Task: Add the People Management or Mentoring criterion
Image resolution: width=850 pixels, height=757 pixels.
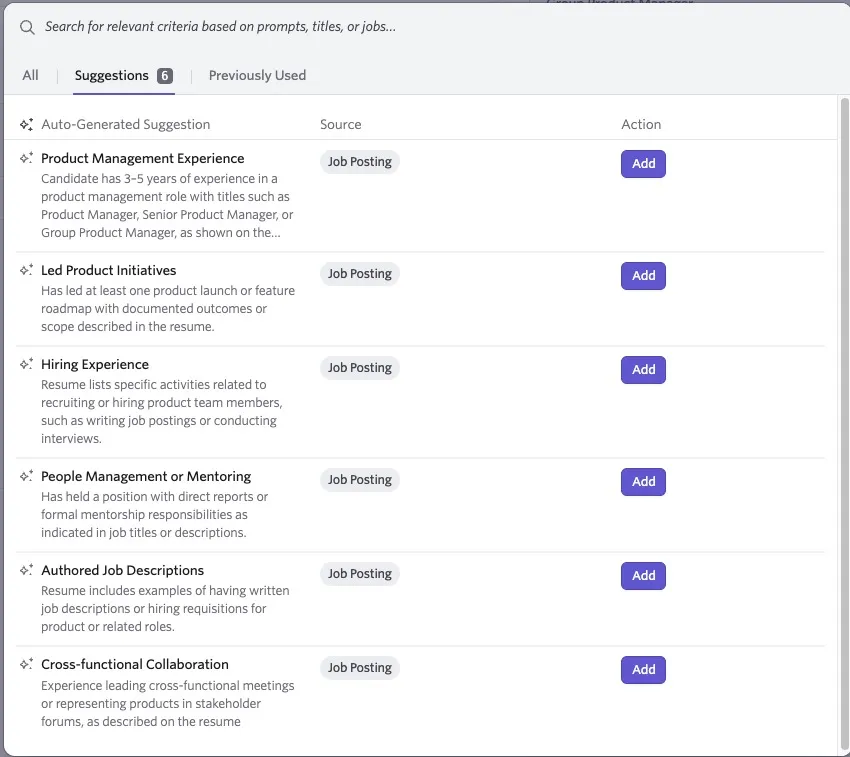Action: click(x=643, y=482)
